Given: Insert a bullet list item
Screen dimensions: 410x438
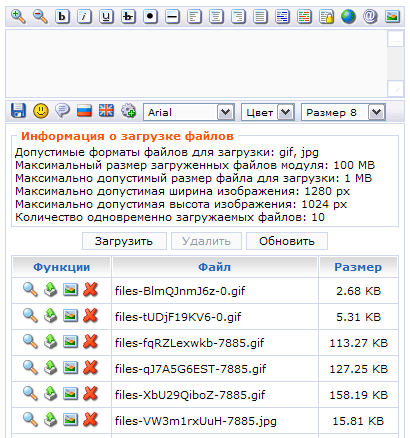Looking at the screenshot, I should point(150,16).
